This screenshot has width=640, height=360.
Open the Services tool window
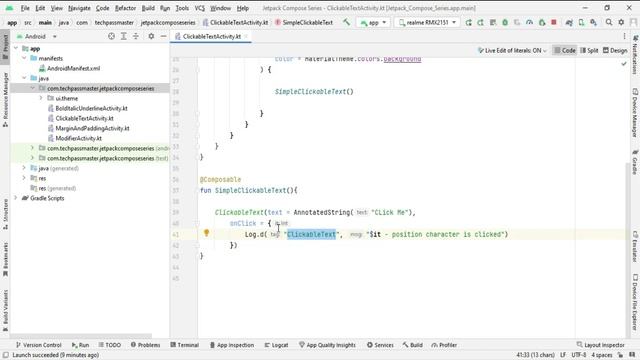[380, 345]
